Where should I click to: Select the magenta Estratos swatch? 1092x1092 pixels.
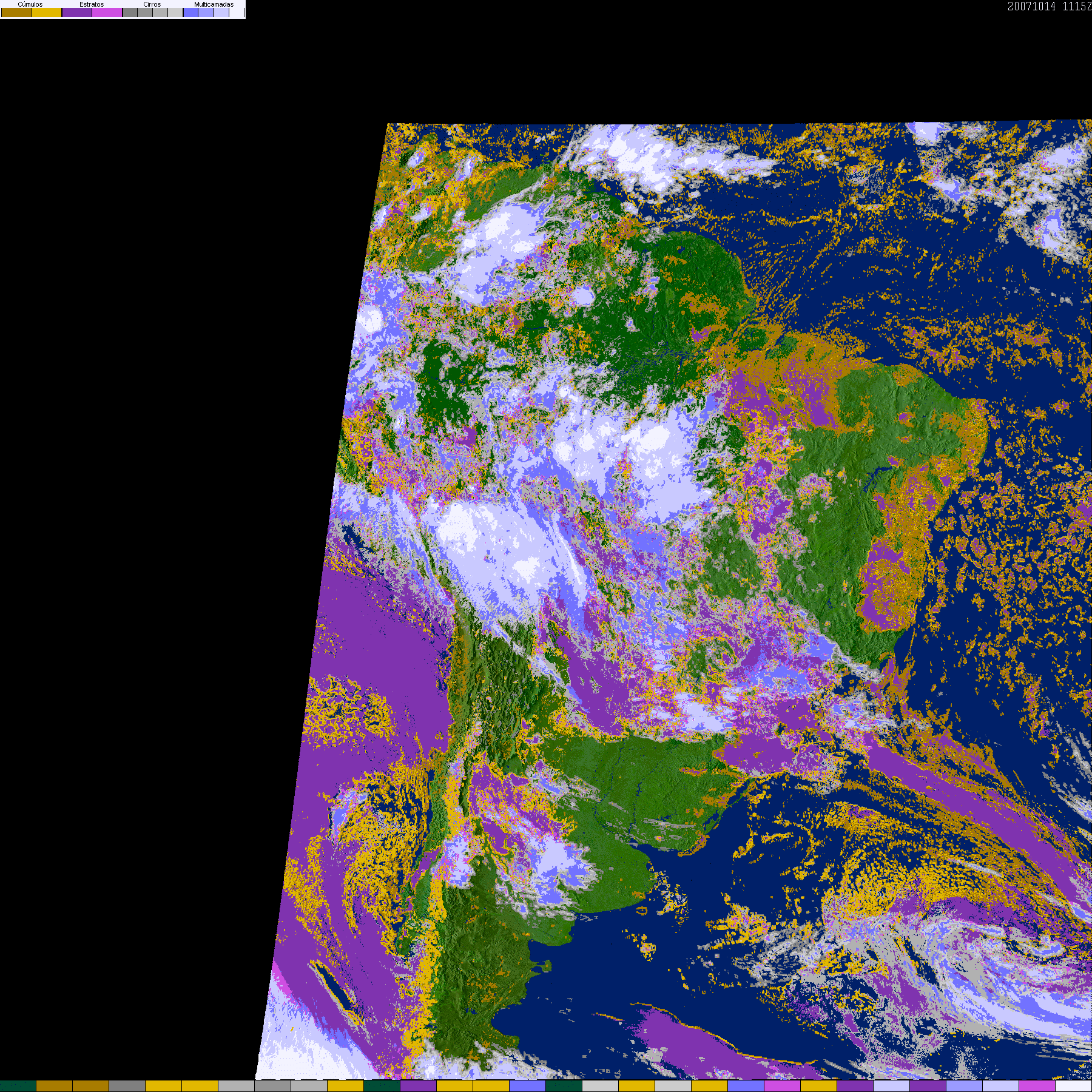click(107, 12)
